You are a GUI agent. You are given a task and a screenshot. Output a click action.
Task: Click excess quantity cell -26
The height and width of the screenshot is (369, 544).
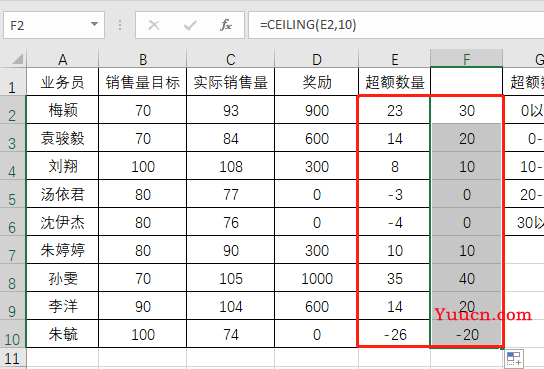point(394,334)
